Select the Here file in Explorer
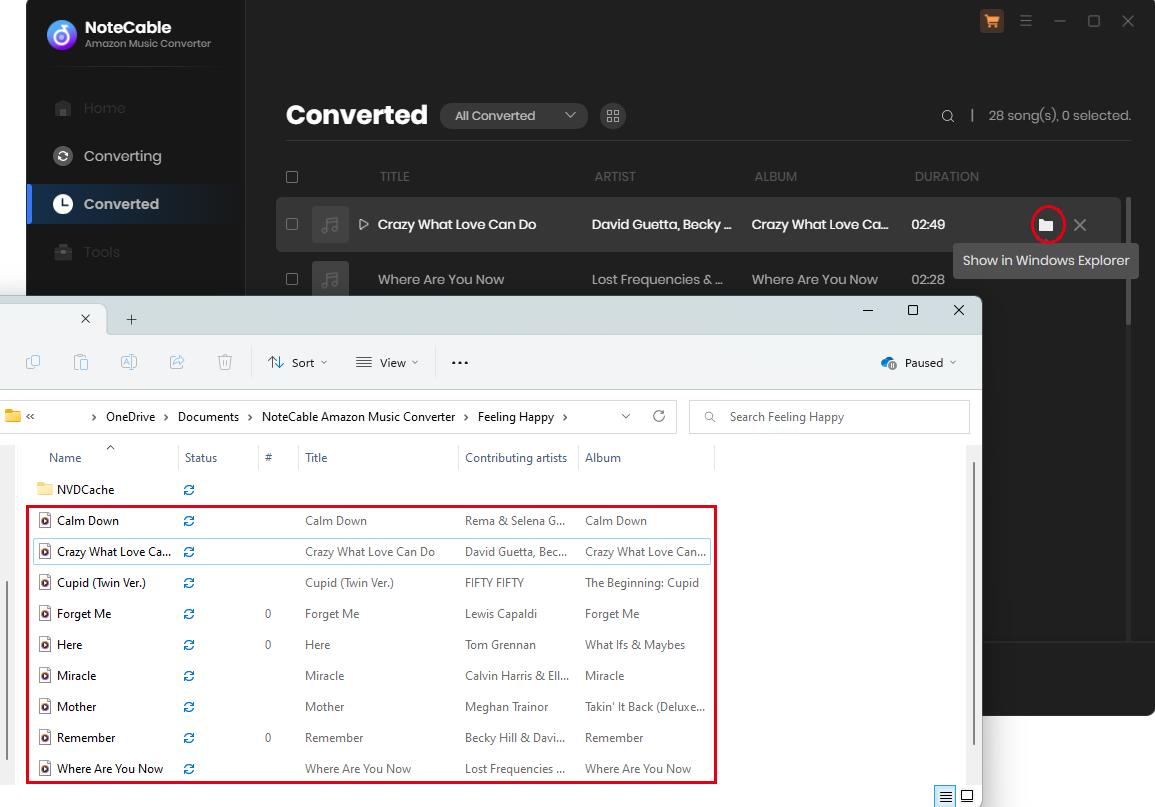Screen dimensions: 1155x807 point(69,644)
